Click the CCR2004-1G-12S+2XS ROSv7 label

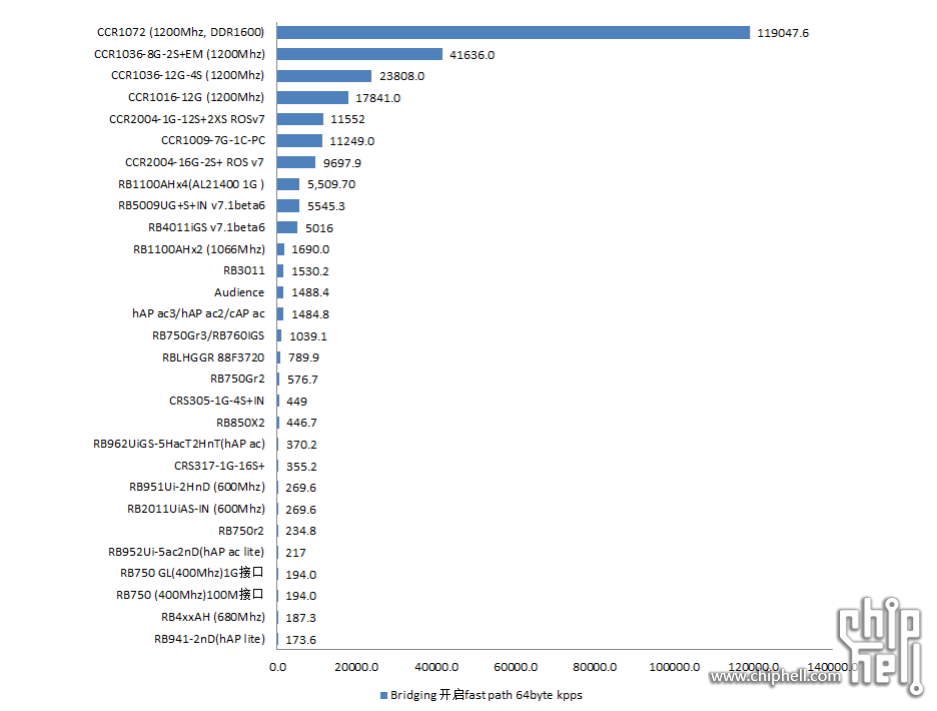pyautogui.click(x=186, y=119)
